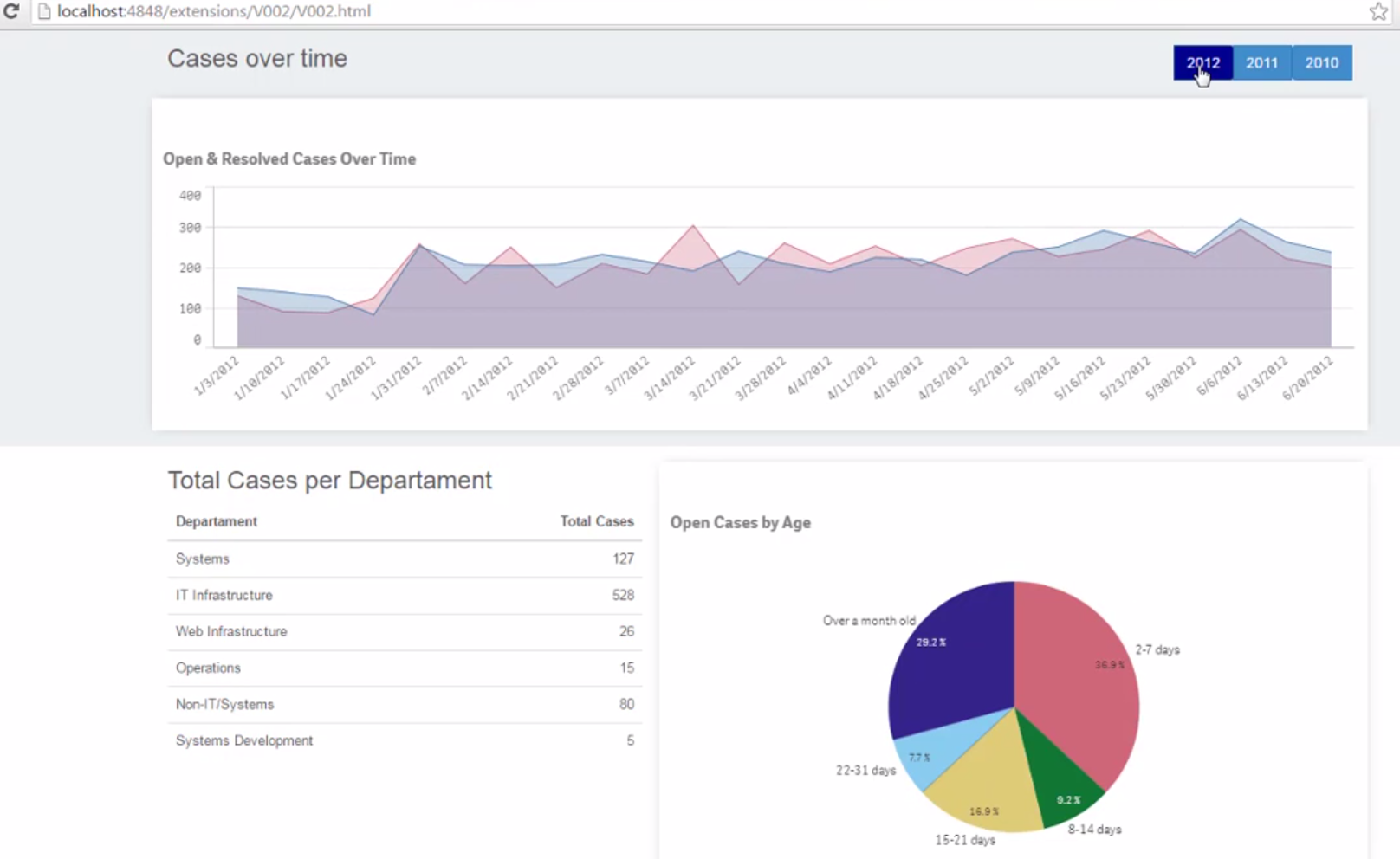This screenshot has width=1400, height=859.
Task: Select the Systems Development row
Action: [x=405, y=740]
